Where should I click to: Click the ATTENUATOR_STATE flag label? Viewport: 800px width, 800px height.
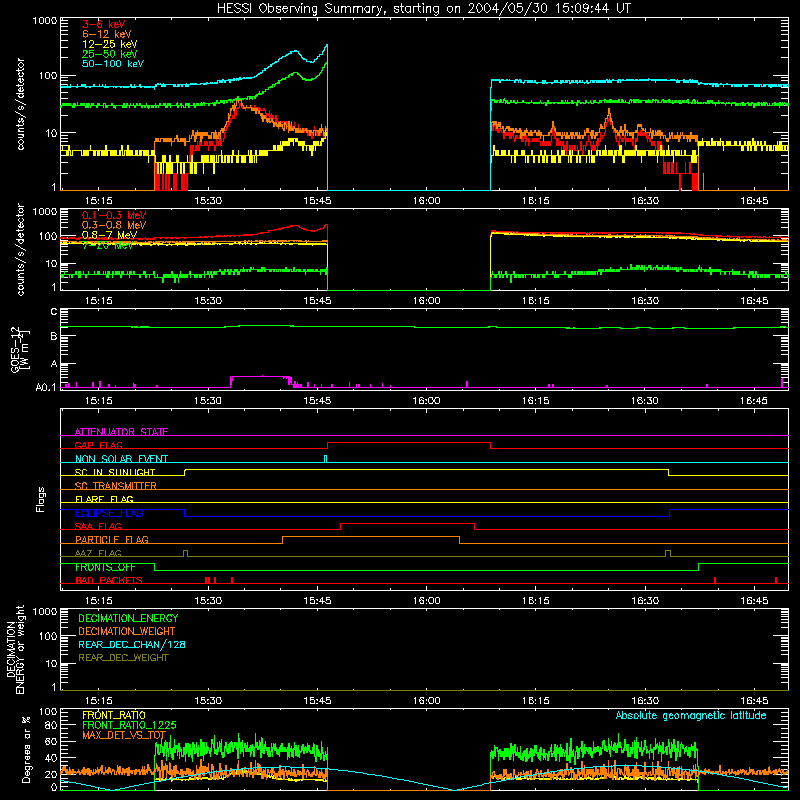click(121, 432)
